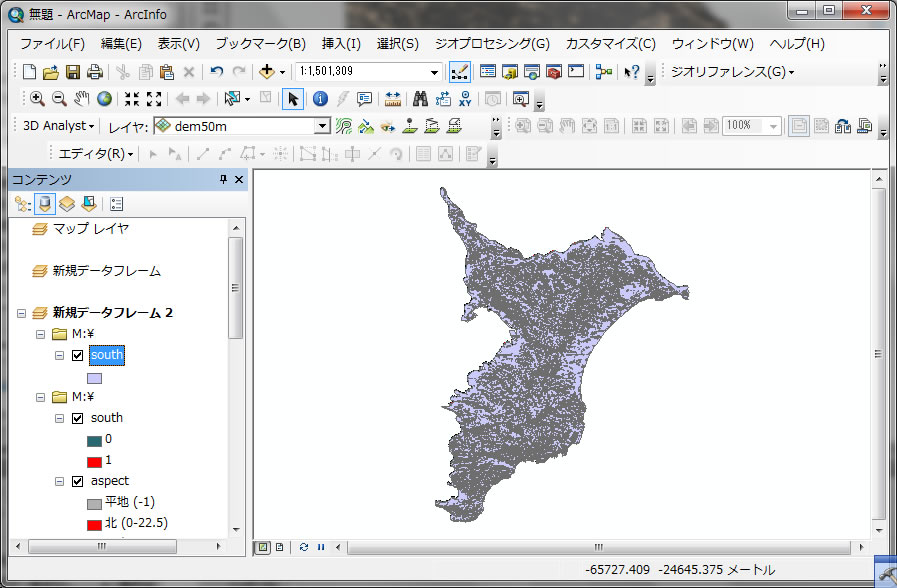Activate the Pan hand tool
Image resolution: width=897 pixels, height=588 pixels.
point(82,99)
